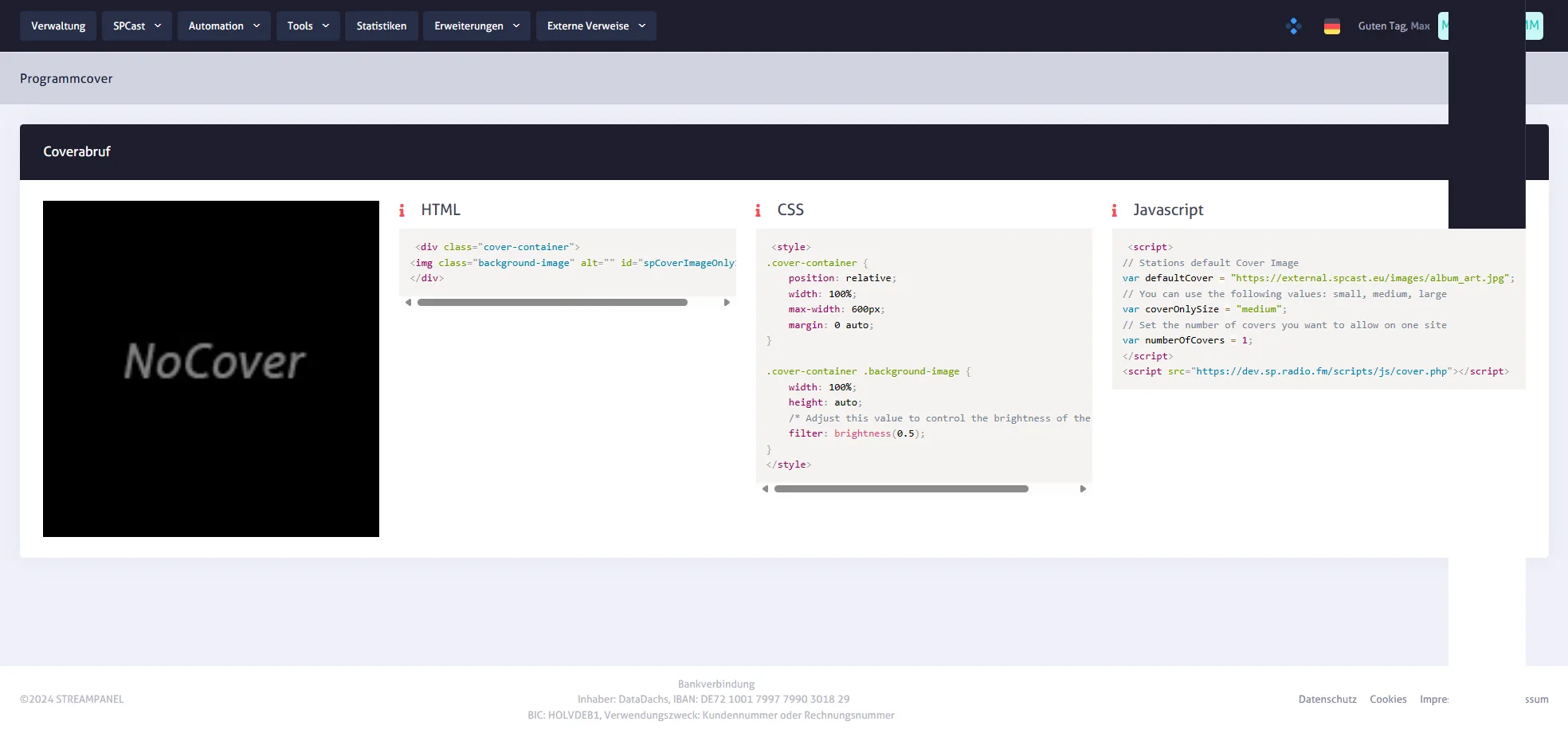Click the Programmcover page title
The width and height of the screenshot is (1568, 733).
coord(66,78)
